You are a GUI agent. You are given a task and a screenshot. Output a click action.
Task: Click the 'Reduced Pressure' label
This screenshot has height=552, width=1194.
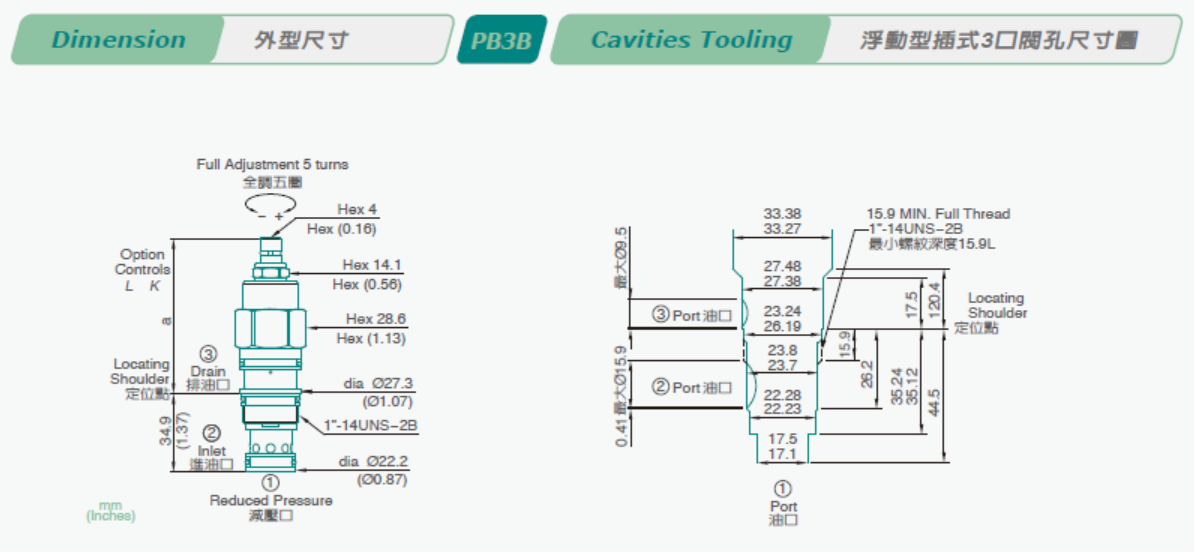click(x=271, y=501)
